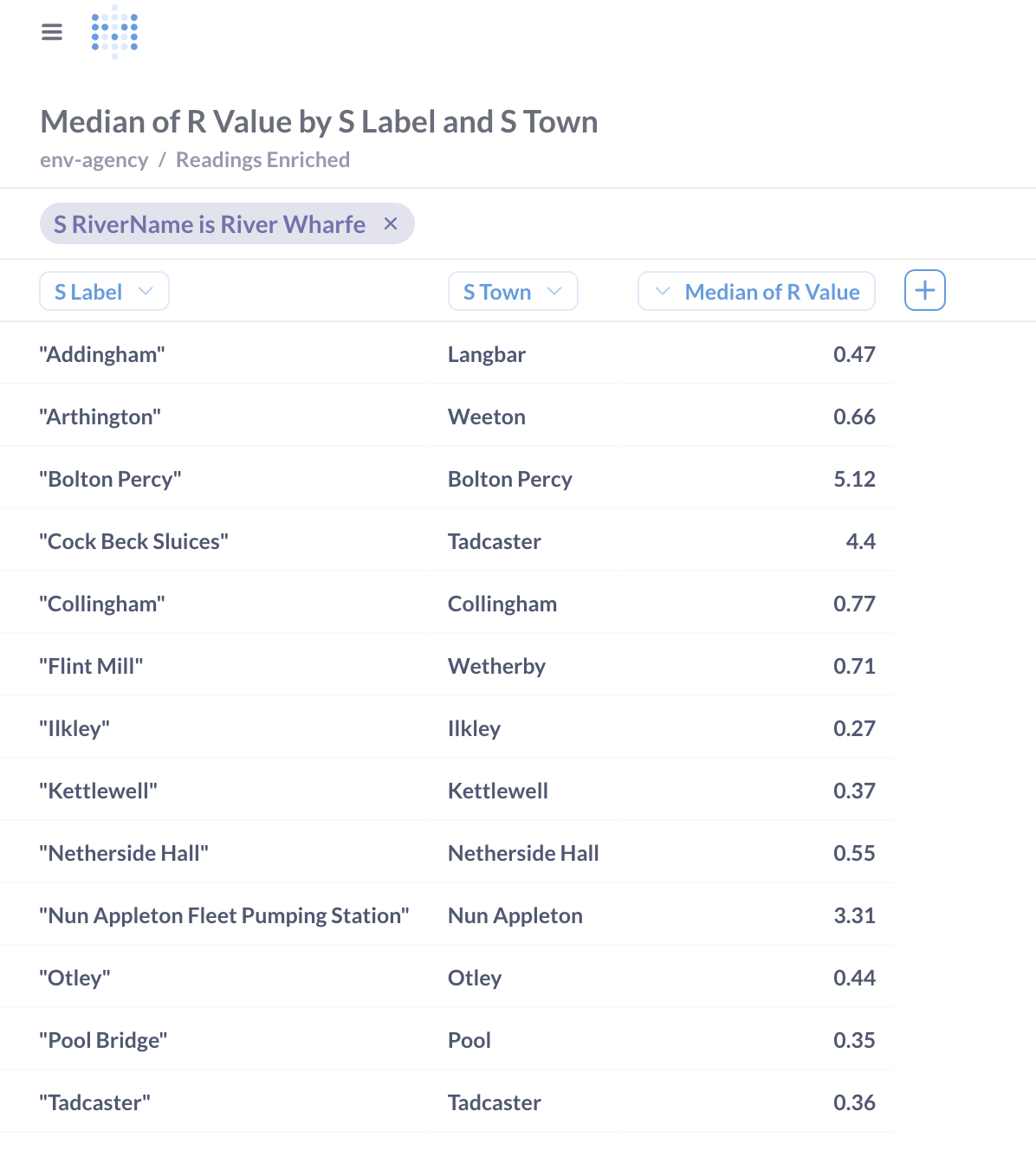Expand the Median of R Value column options
Screen dimensions: 1036x1176
point(662,291)
